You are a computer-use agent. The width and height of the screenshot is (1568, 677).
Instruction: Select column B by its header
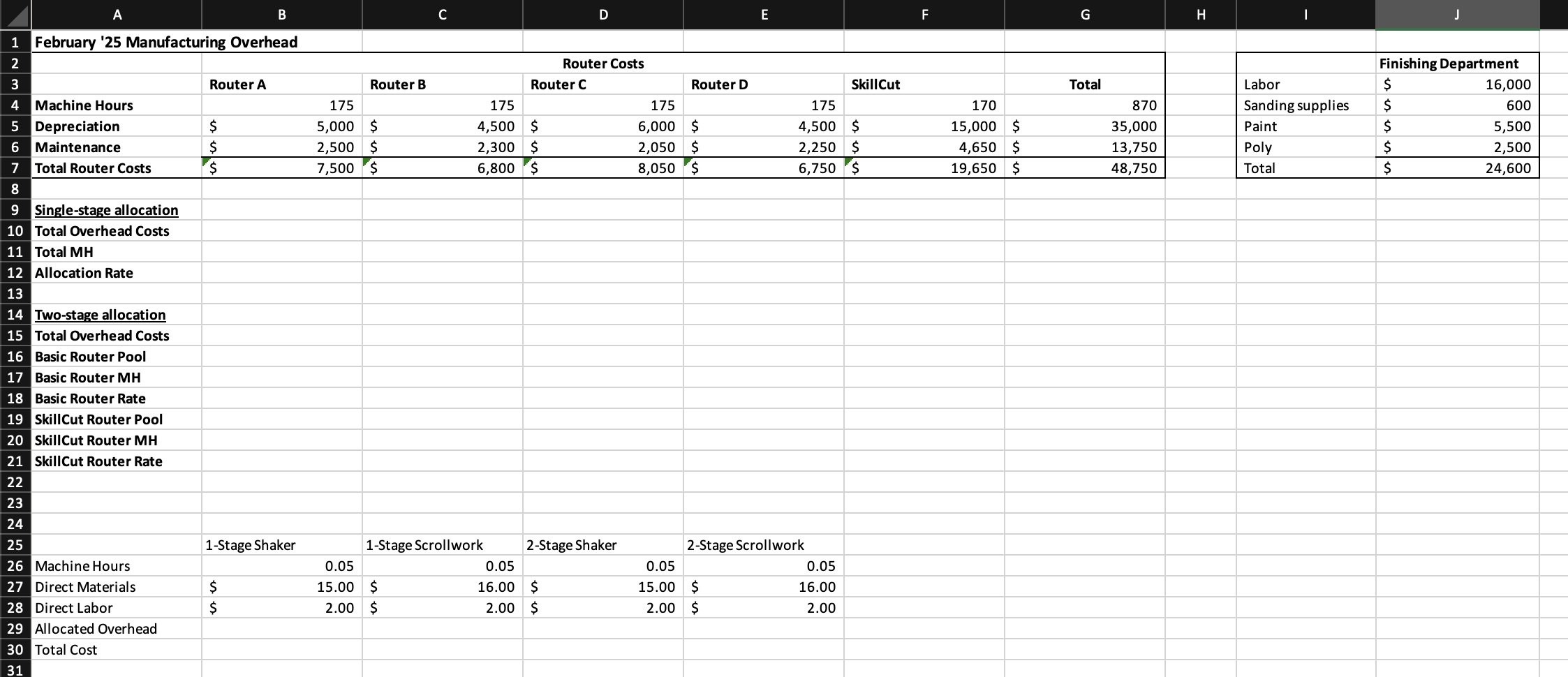(x=281, y=15)
